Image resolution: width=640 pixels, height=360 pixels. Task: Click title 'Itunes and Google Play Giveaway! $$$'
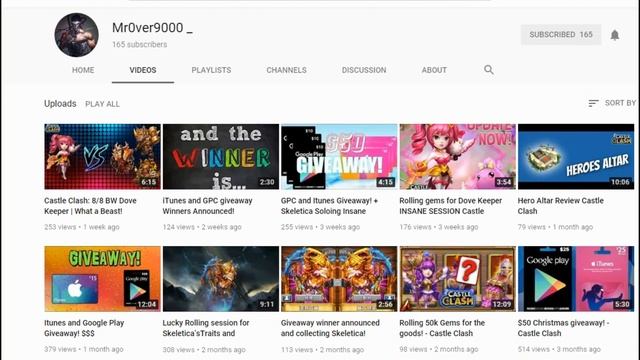(x=84, y=328)
